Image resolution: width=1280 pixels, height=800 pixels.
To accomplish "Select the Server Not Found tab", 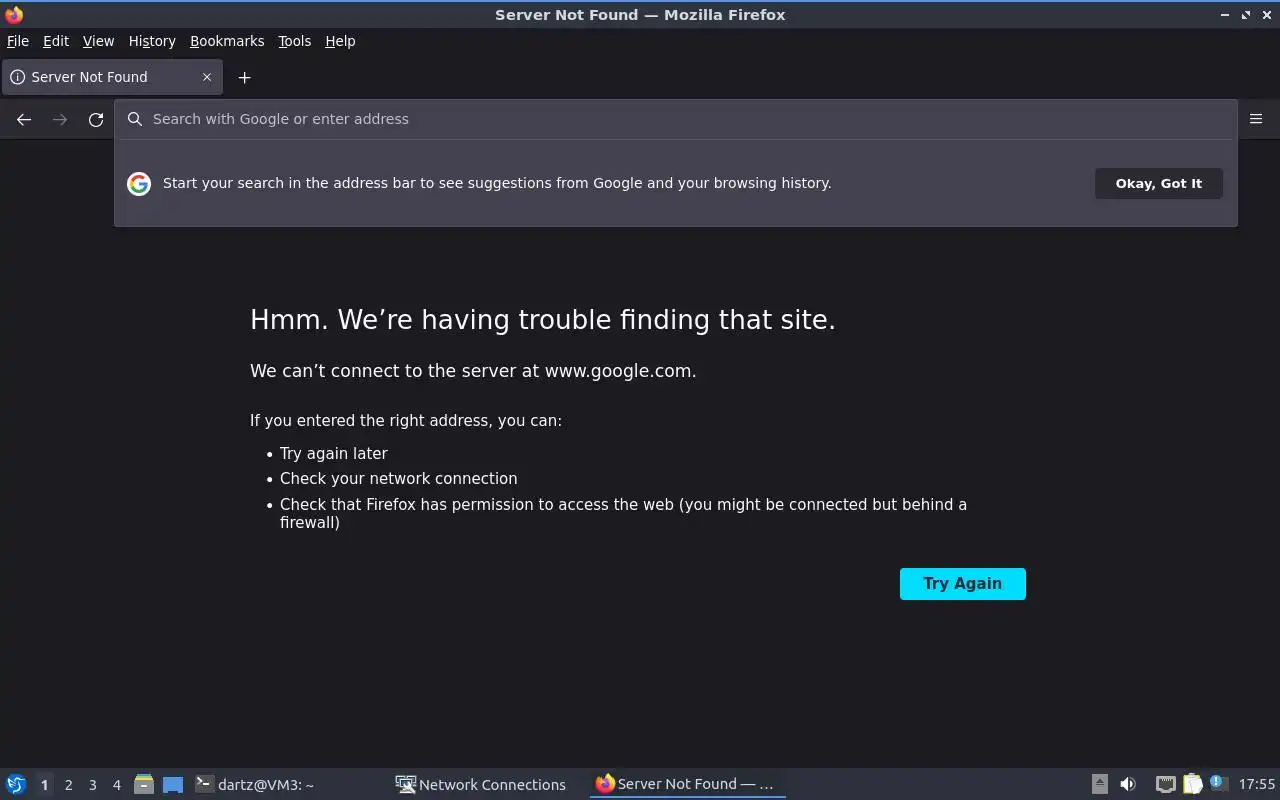I will (x=112, y=77).
